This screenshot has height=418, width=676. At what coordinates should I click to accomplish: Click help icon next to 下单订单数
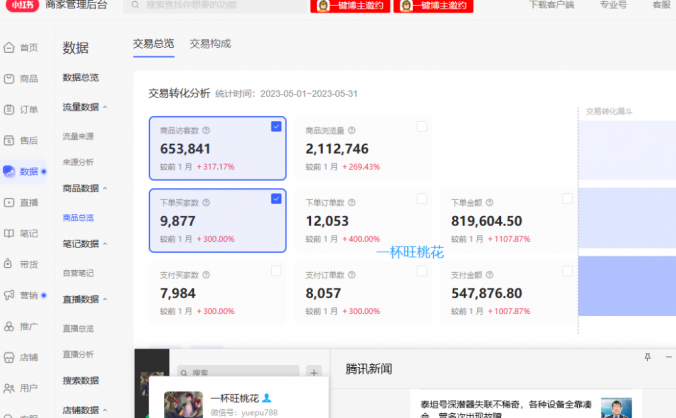(x=352, y=203)
